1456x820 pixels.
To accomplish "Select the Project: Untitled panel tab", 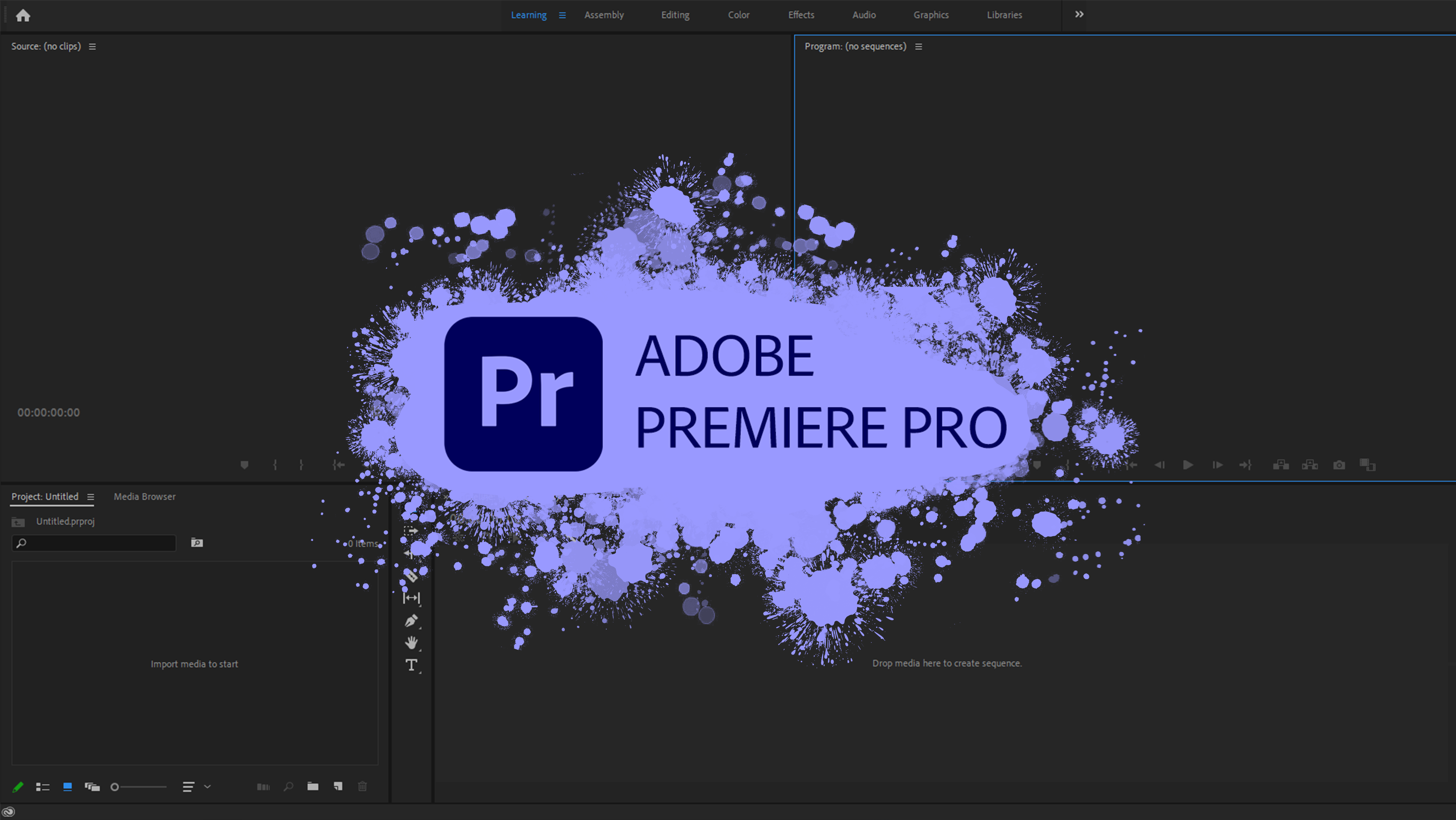I will pyautogui.click(x=45, y=497).
